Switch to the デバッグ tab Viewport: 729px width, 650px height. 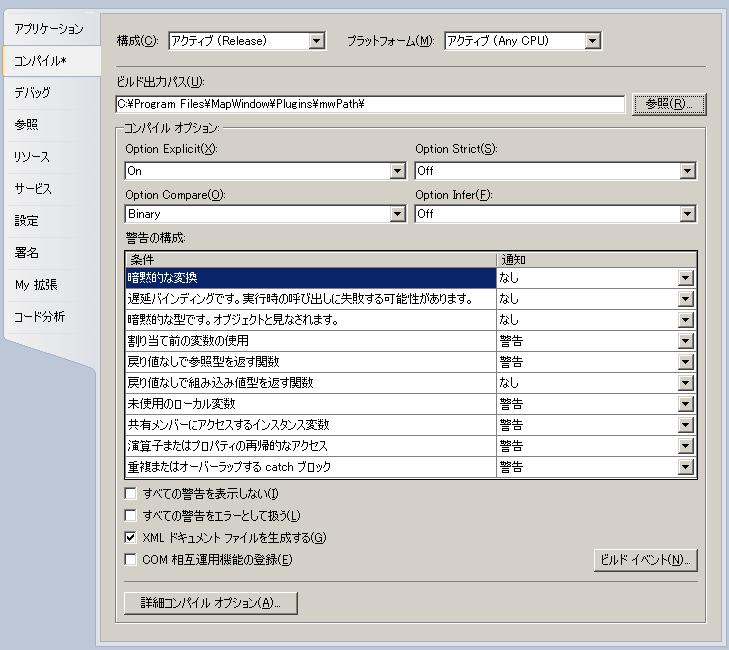32,93
